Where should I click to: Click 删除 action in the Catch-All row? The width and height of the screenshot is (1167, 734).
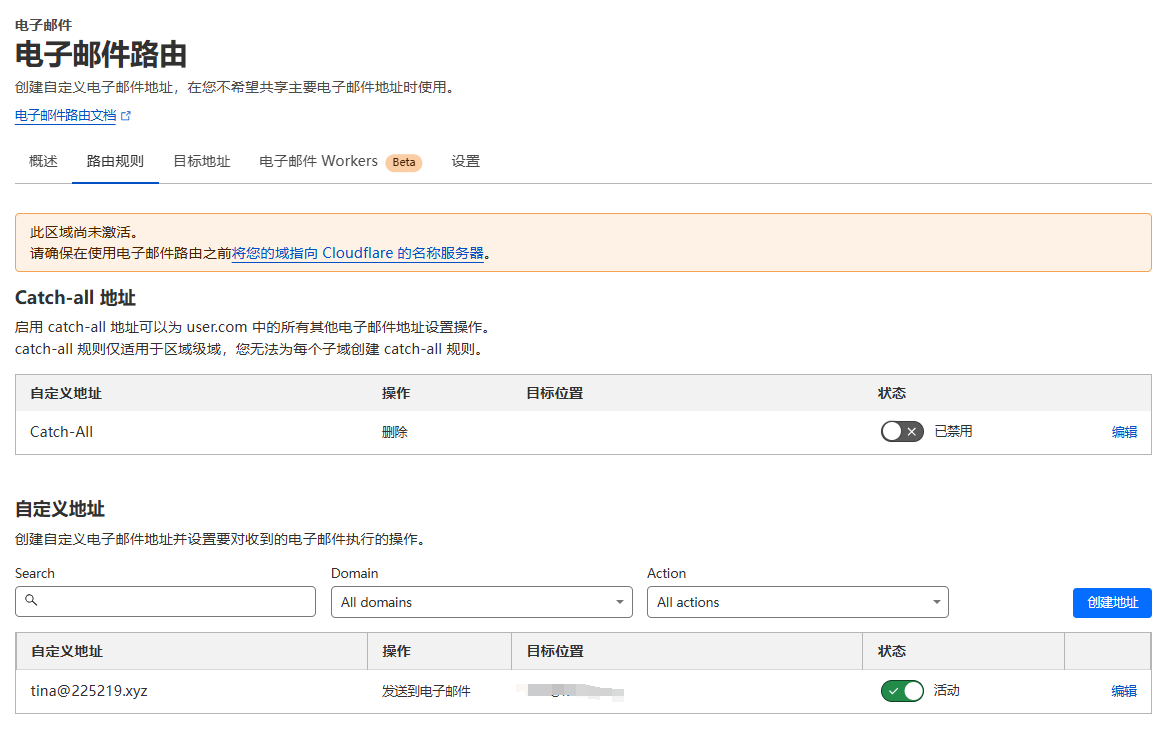pyautogui.click(x=394, y=432)
